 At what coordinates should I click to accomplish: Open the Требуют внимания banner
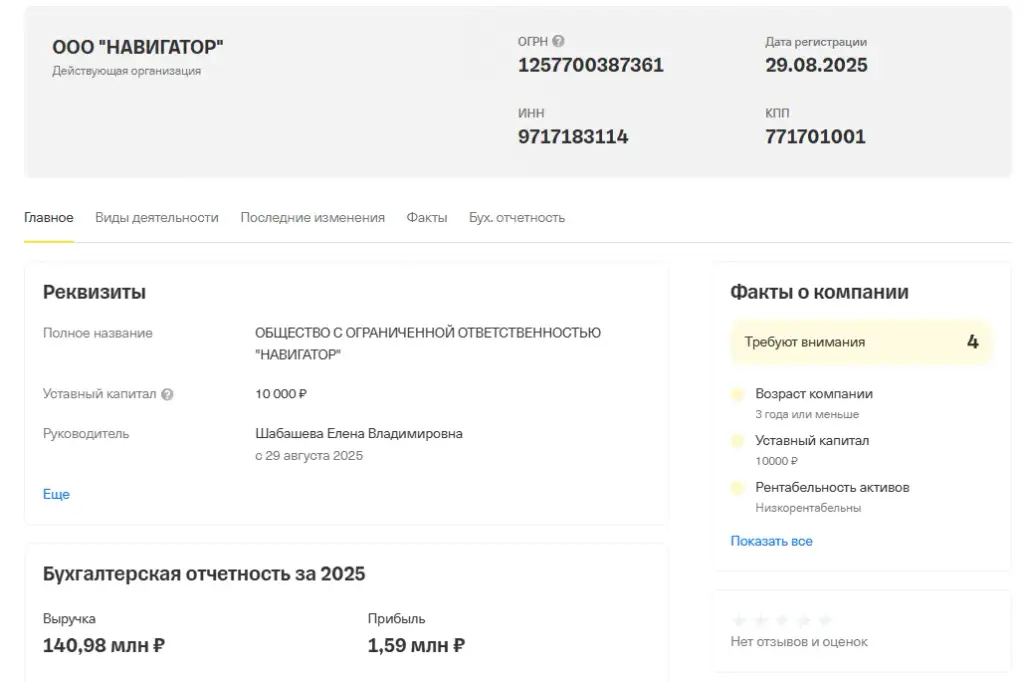(861, 342)
